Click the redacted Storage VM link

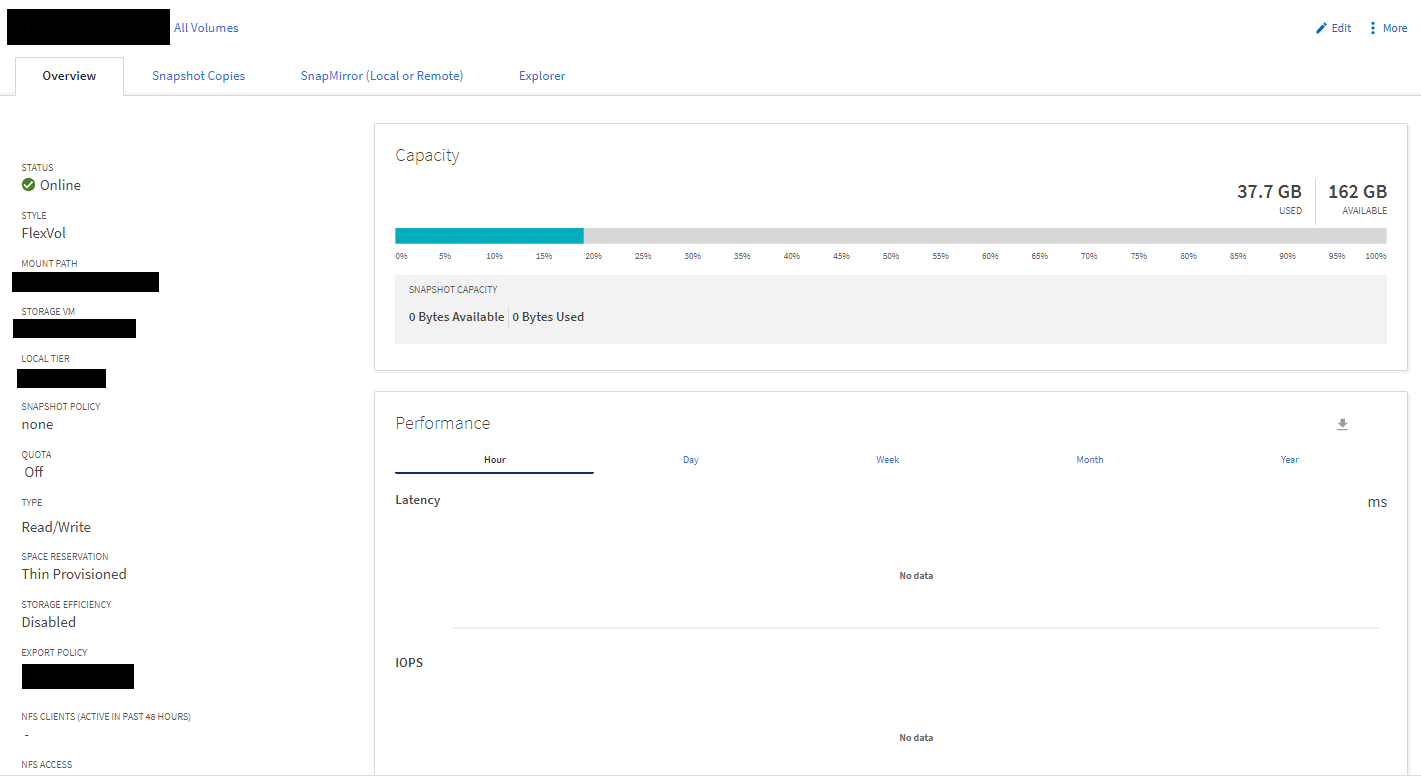coord(75,329)
